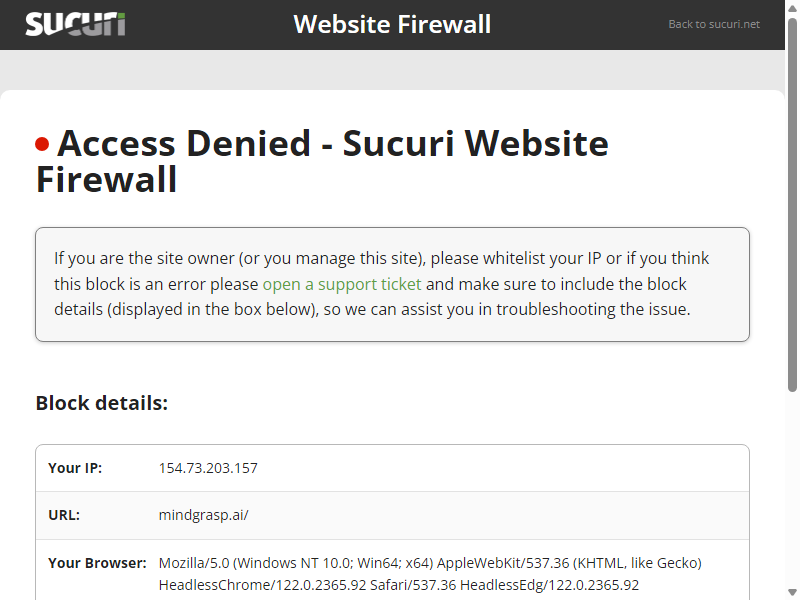Click the vertical scrollbar thumb
This screenshot has width=800, height=600.
792,205
